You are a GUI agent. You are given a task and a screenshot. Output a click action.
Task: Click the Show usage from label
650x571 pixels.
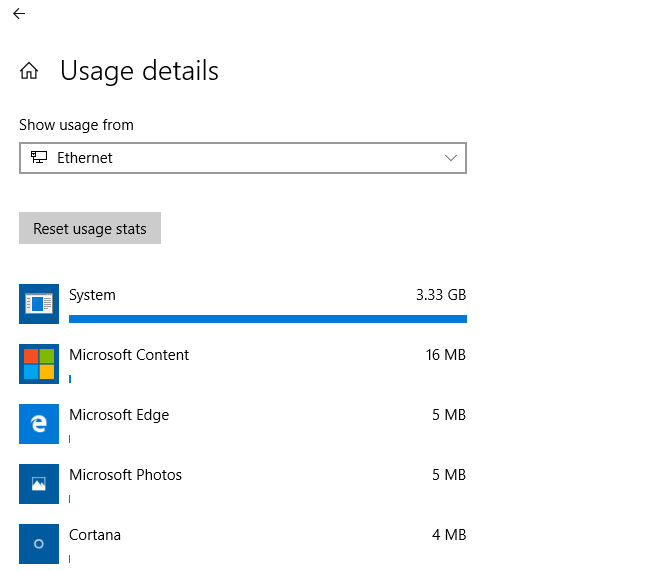tap(76, 125)
